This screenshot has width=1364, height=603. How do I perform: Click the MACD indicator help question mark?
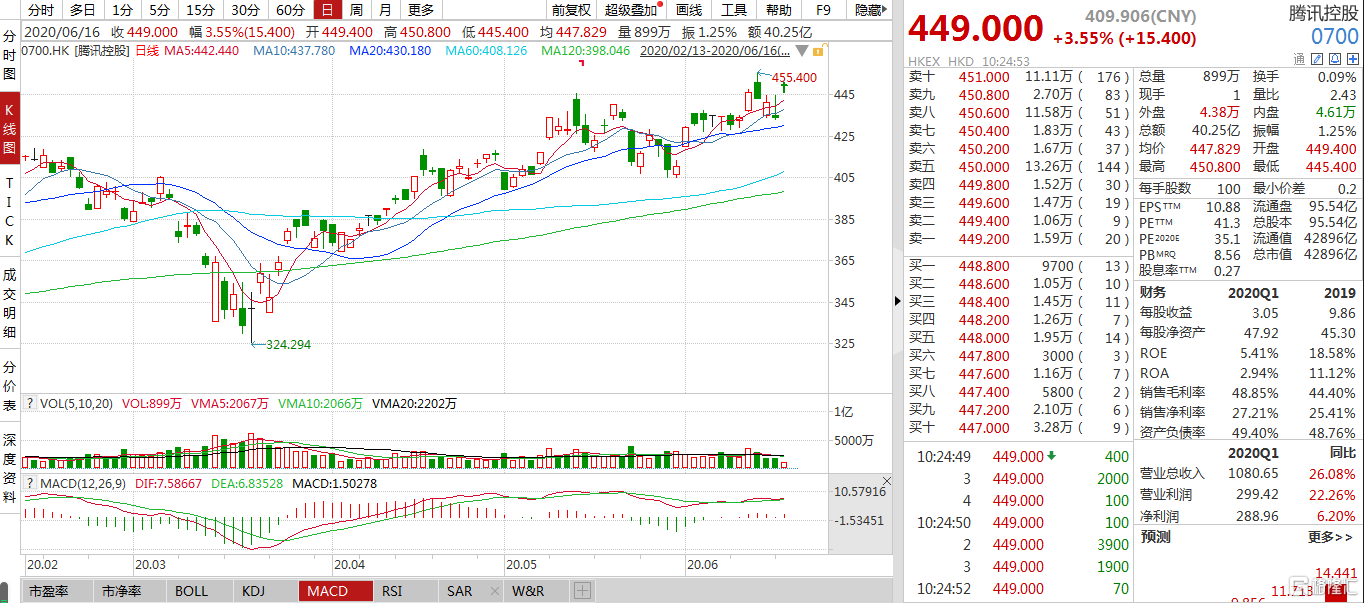pos(30,483)
